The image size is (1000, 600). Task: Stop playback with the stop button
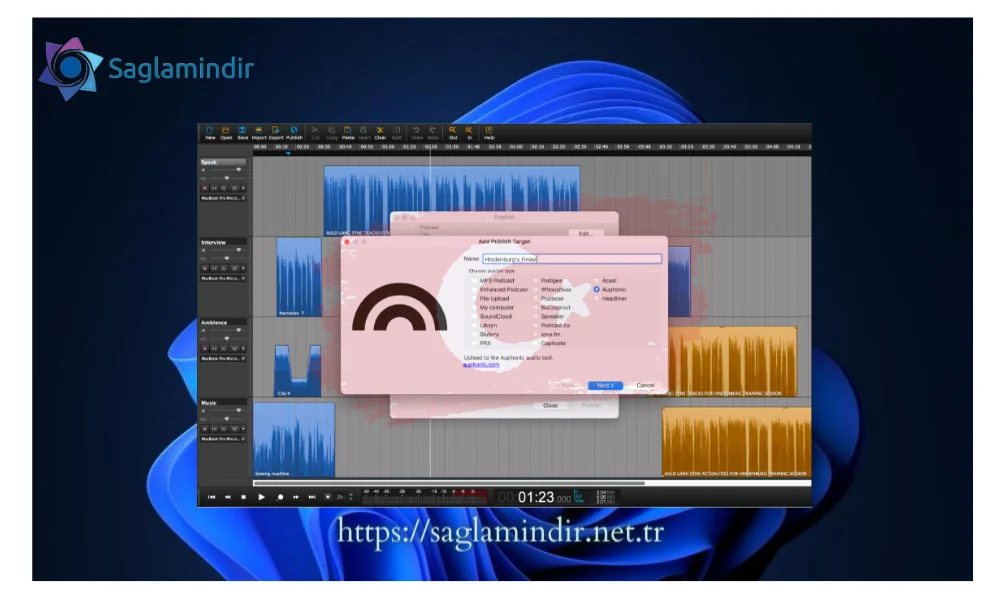click(244, 497)
